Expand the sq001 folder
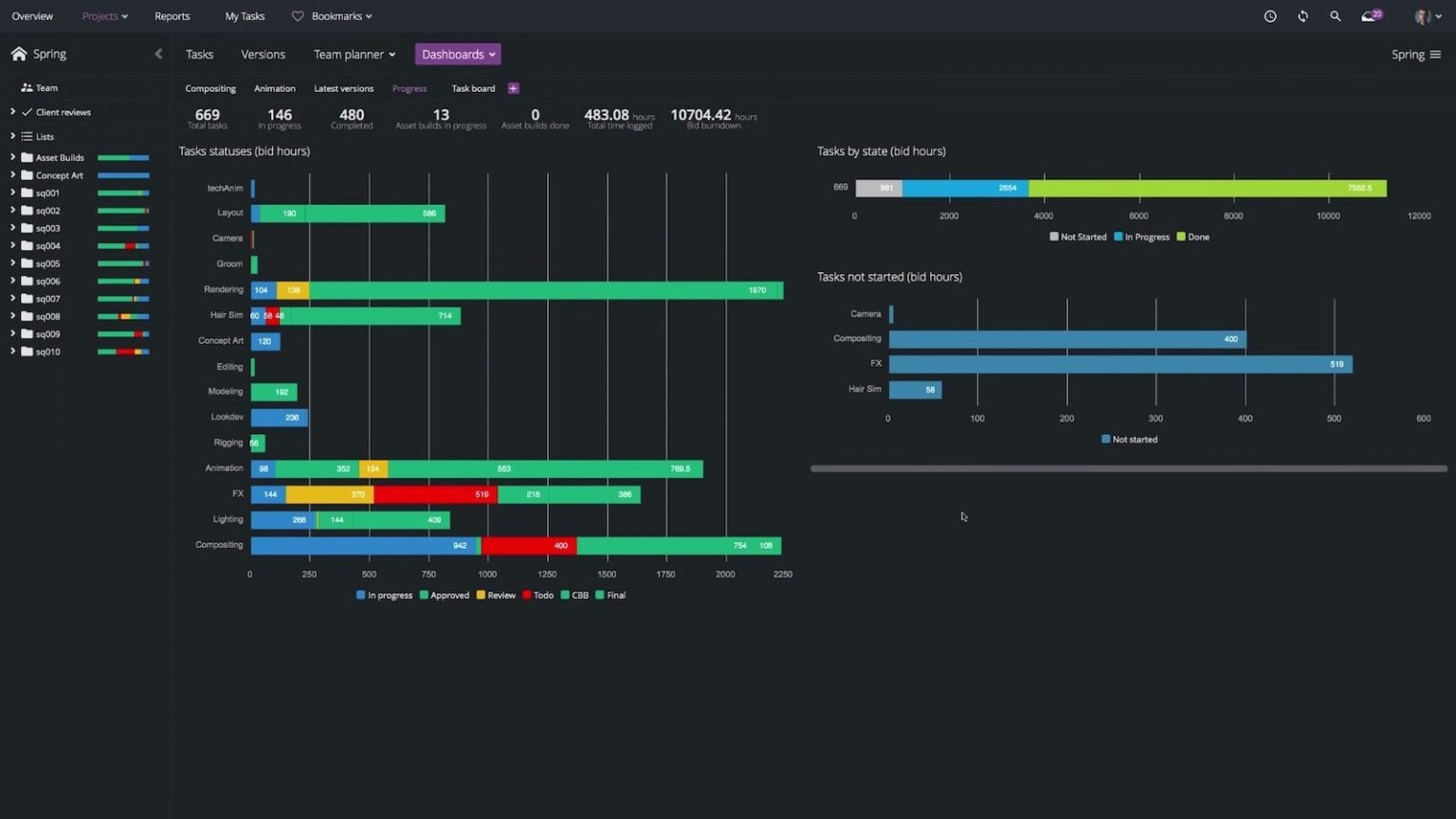 point(12,192)
